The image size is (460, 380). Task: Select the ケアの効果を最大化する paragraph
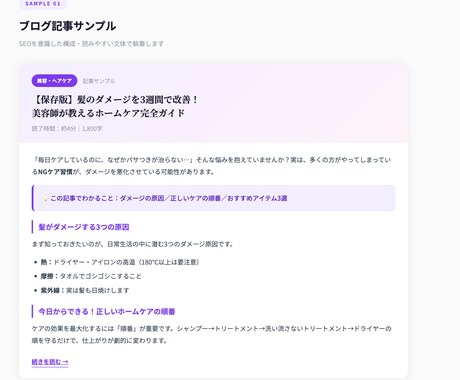(x=212, y=335)
